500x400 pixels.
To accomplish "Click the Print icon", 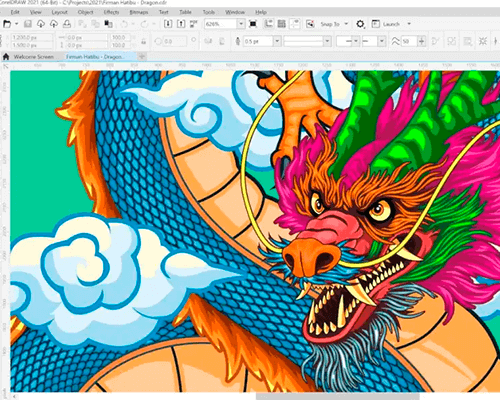I will pyautogui.click(x=67, y=24).
